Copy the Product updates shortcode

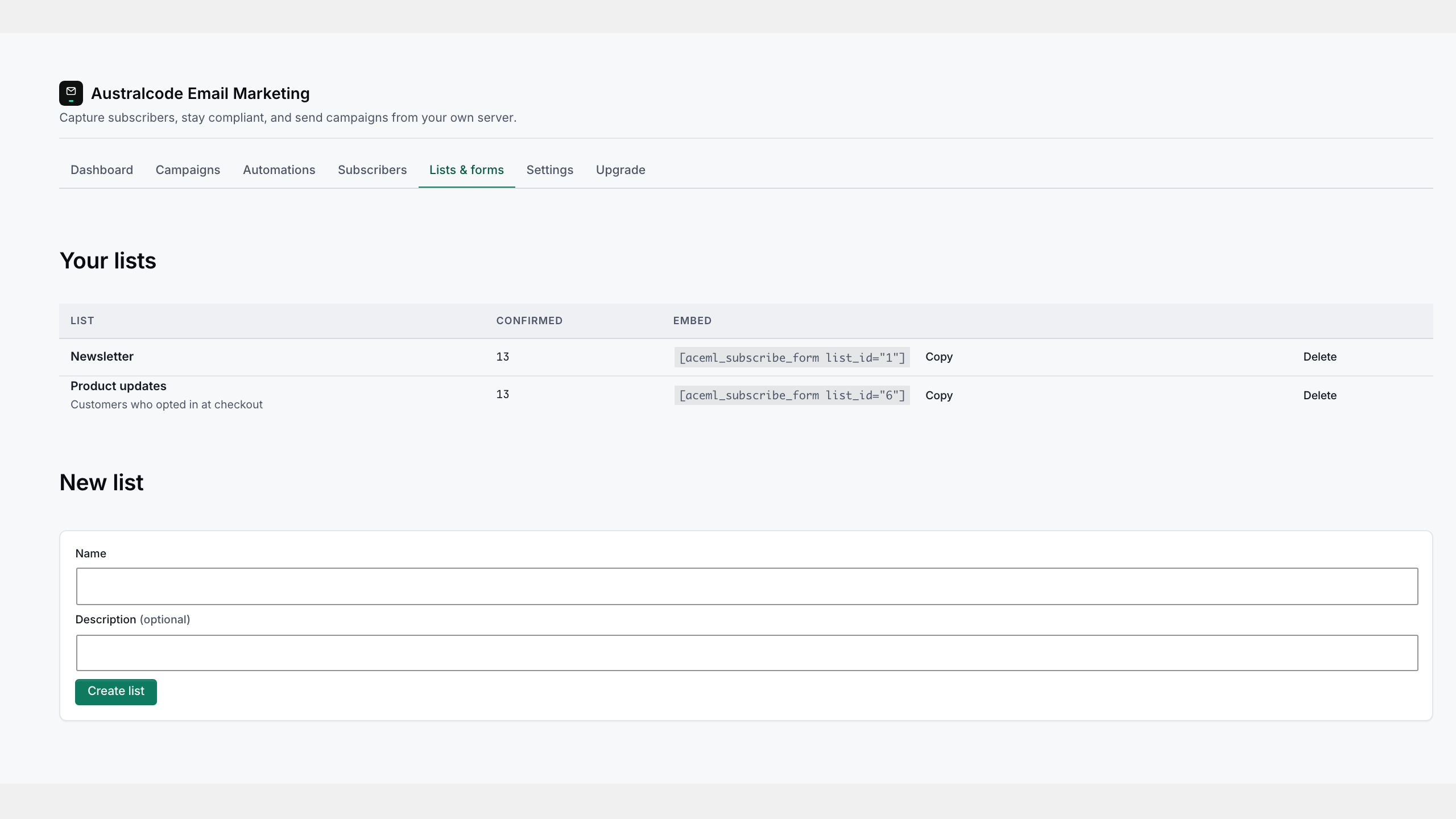[939, 395]
